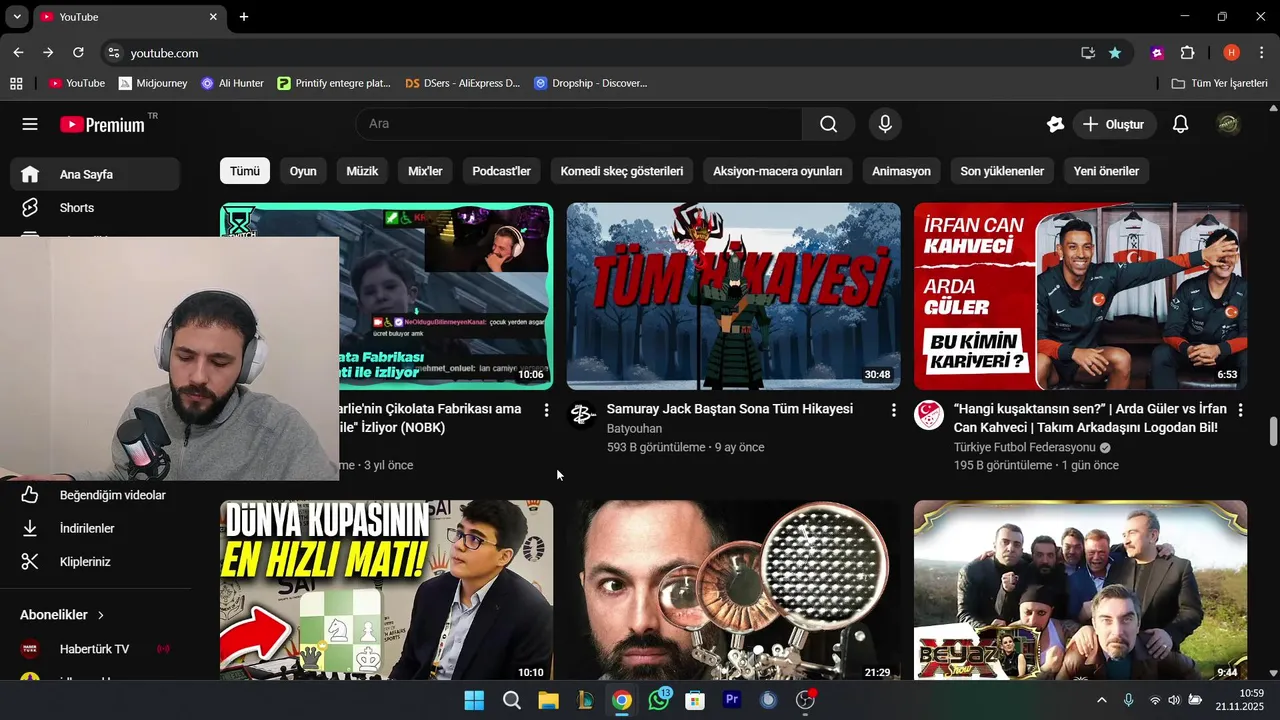Select the Müzik filter chip
1280x720 pixels.
pyautogui.click(x=362, y=171)
